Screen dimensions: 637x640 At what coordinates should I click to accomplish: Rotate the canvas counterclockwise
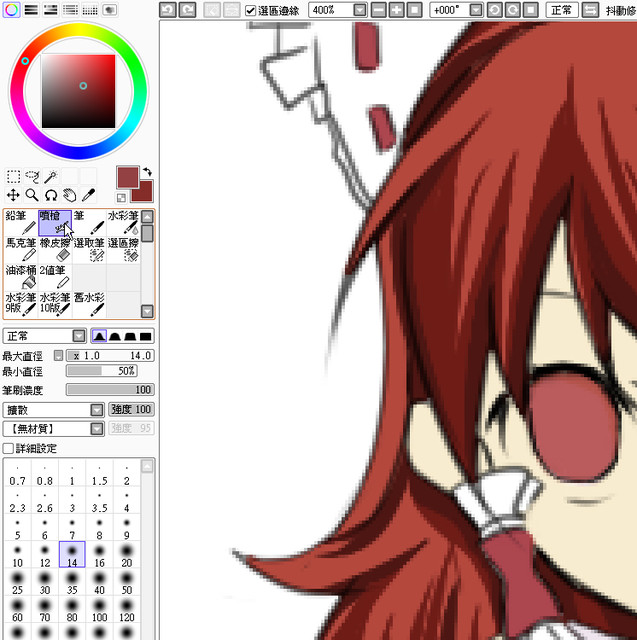[x=495, y=10]
